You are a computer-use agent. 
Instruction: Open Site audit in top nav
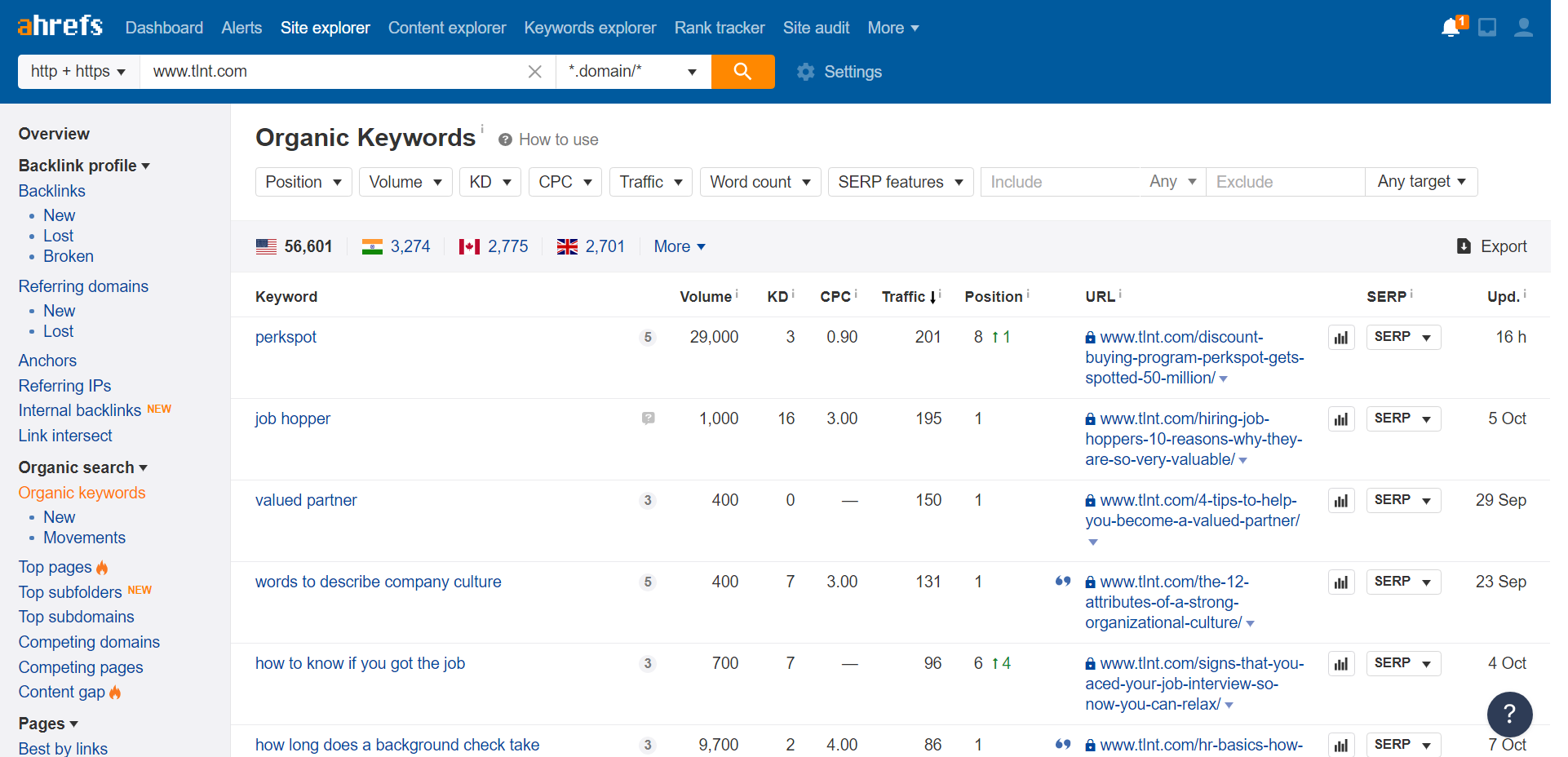(x=816, y=28)
